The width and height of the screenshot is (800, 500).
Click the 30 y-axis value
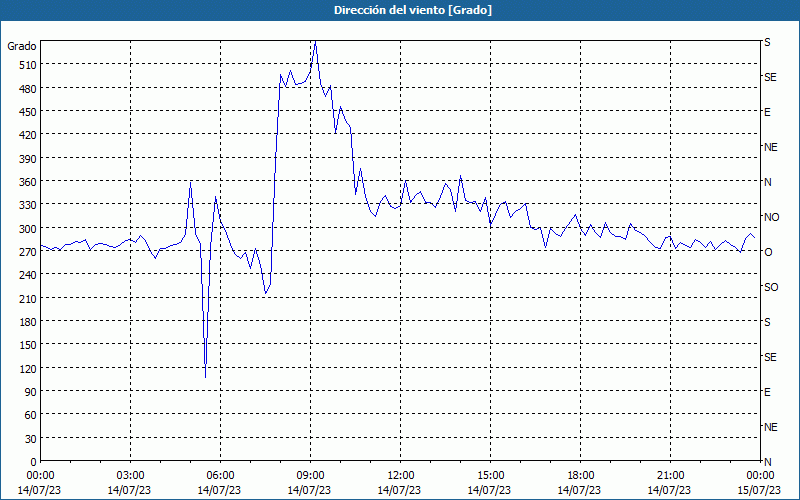[x=30, y=438]
